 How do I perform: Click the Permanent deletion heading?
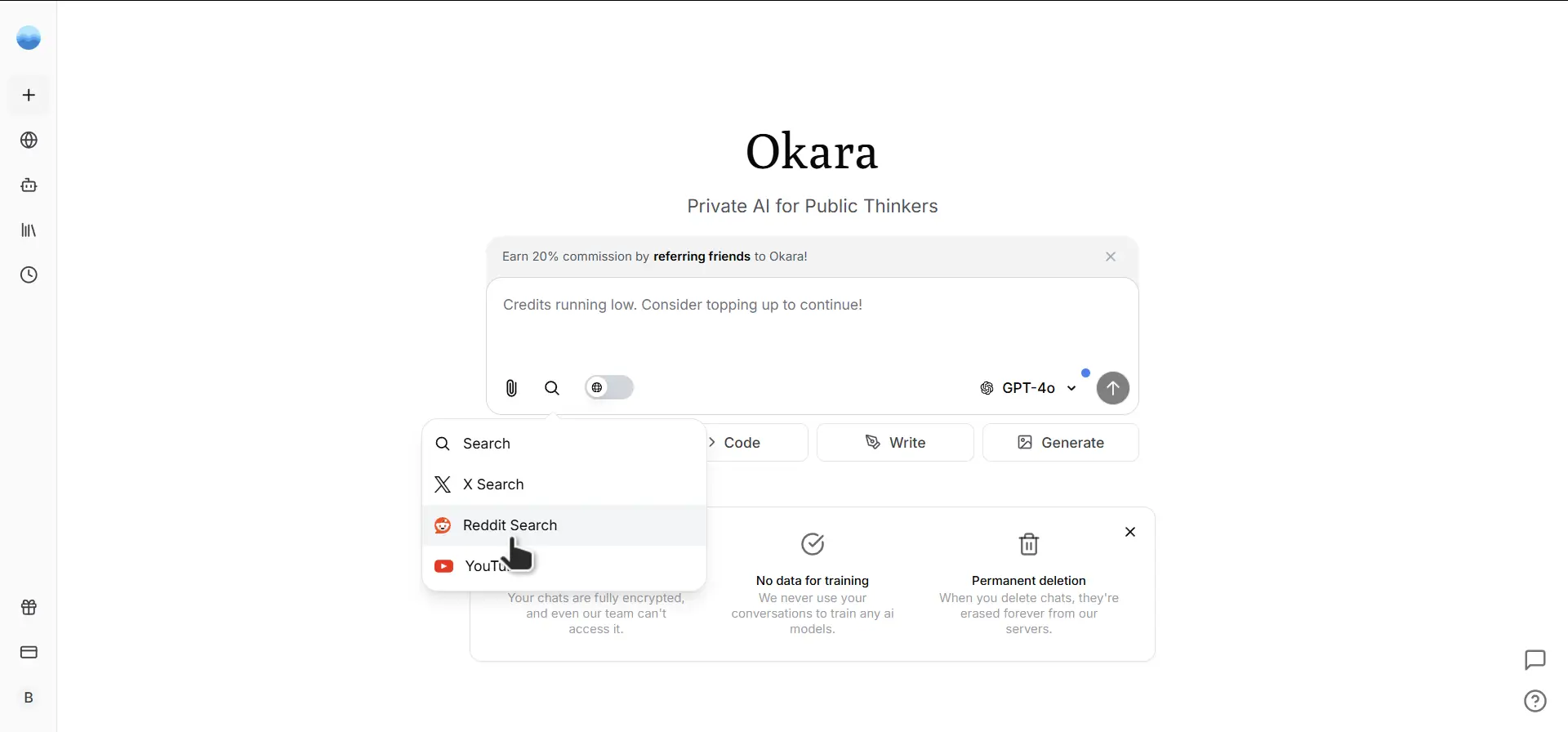point(1029,581)
